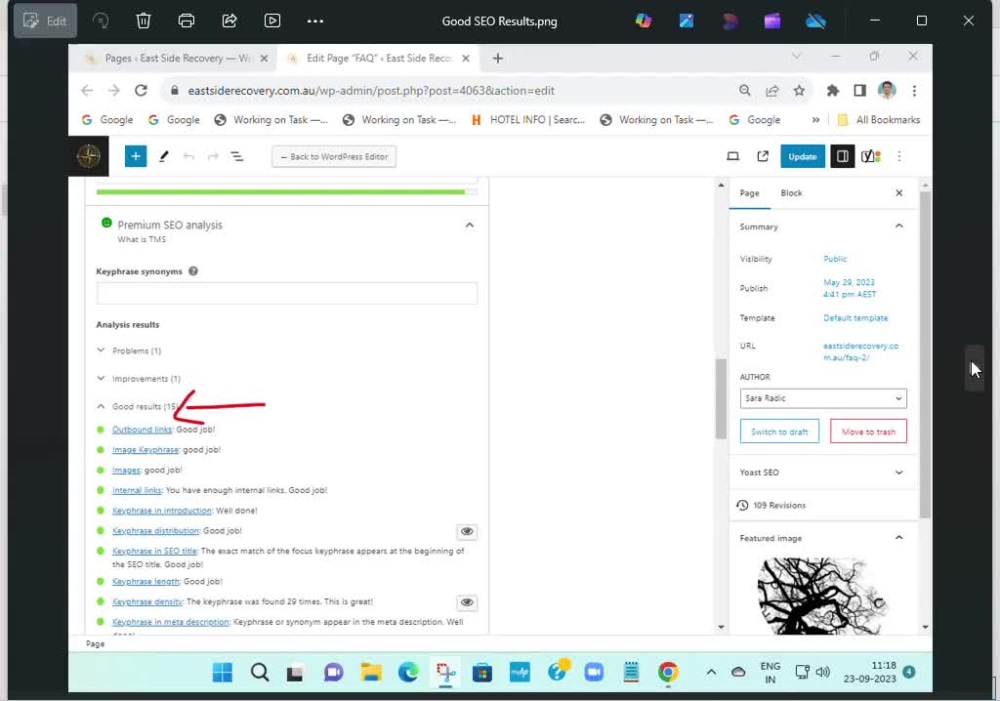Click the blue Update button

point(802,156)
